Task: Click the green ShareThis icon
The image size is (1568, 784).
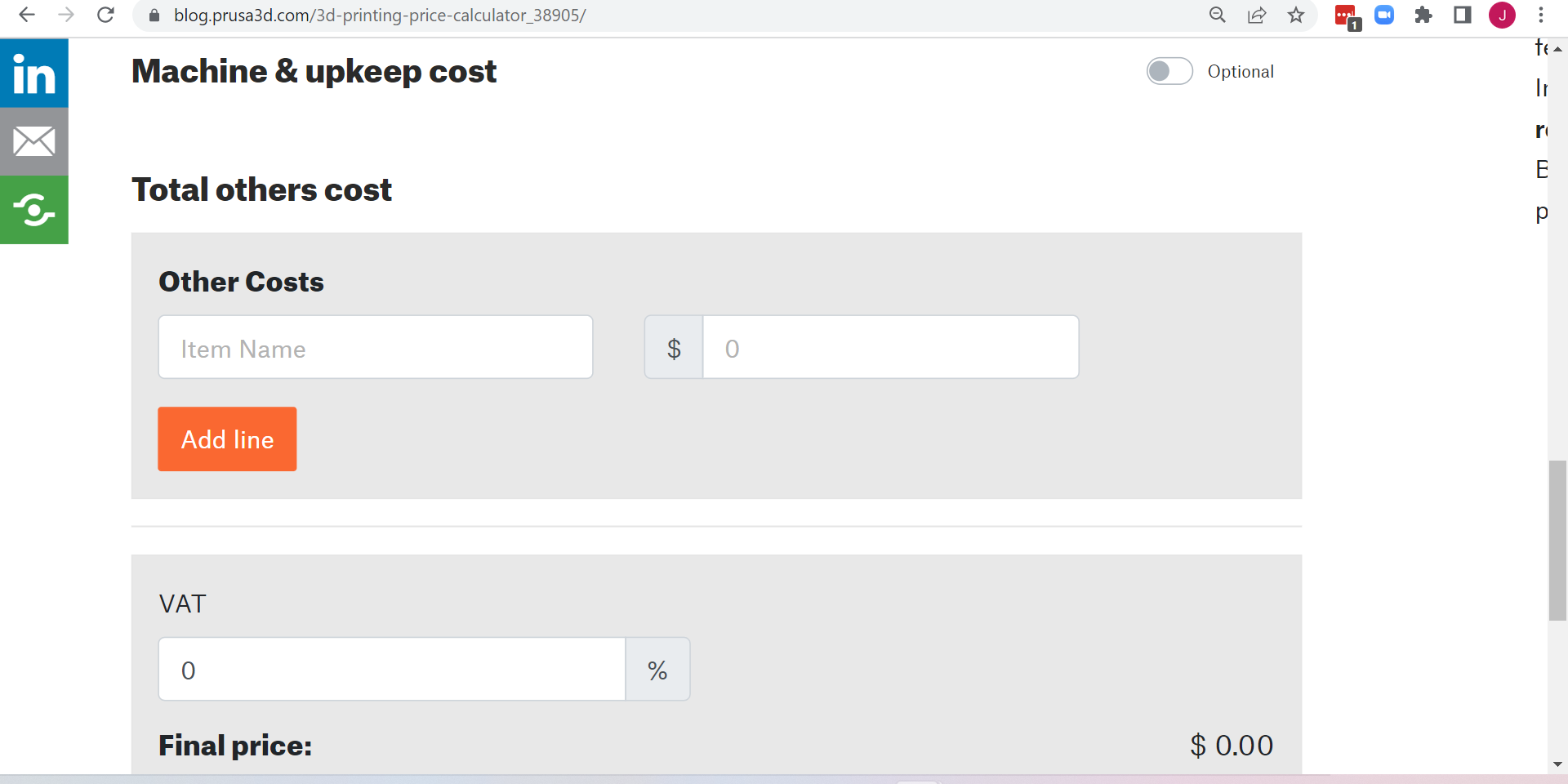Action: pyautogui.click(x=33, y=210)
